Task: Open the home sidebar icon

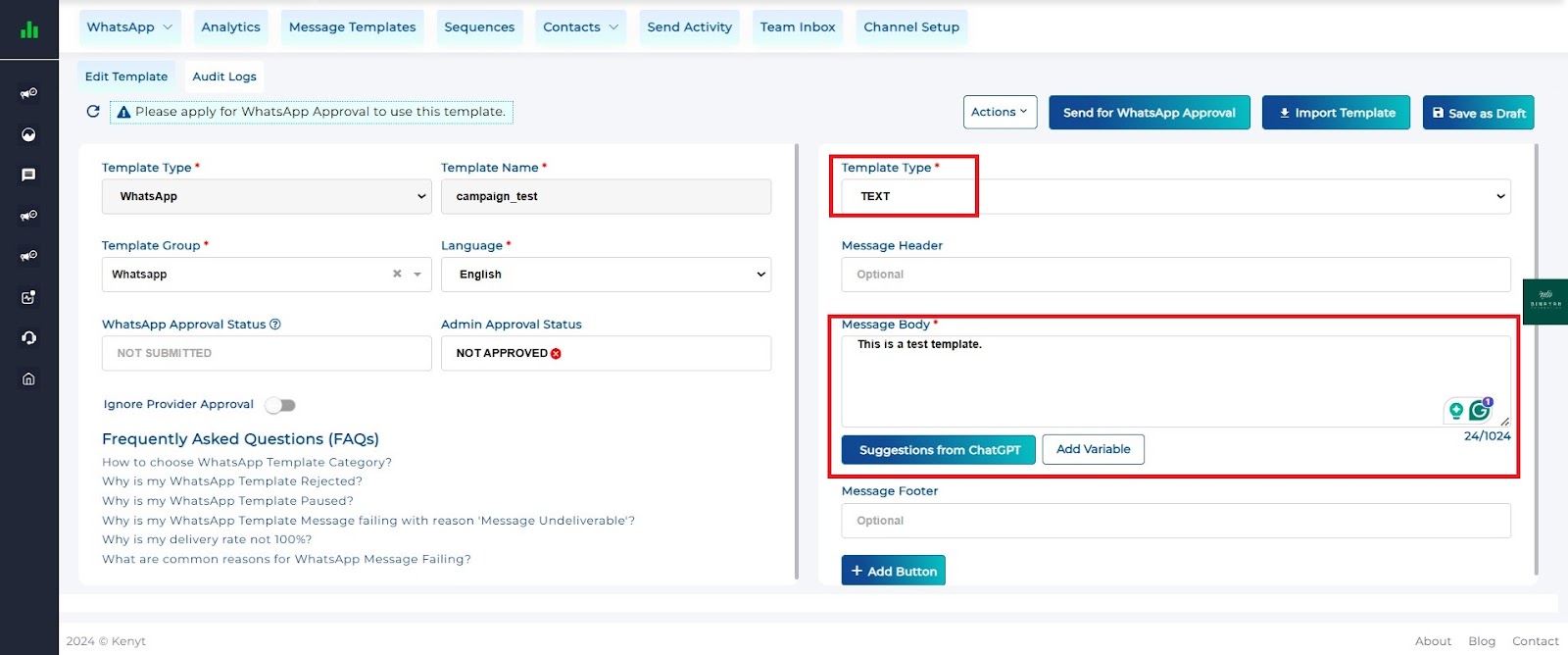Action: click(29, 378)
